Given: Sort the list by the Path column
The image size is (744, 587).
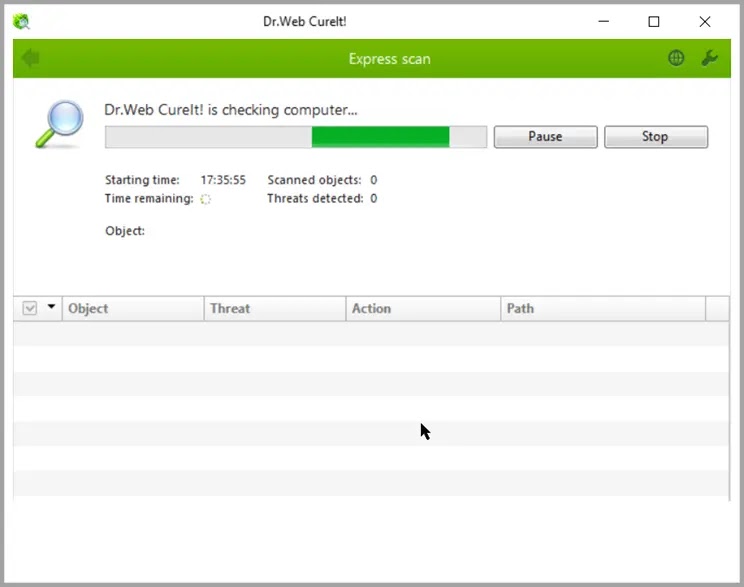Looking at the screenshot, I should tap(603, 308).
